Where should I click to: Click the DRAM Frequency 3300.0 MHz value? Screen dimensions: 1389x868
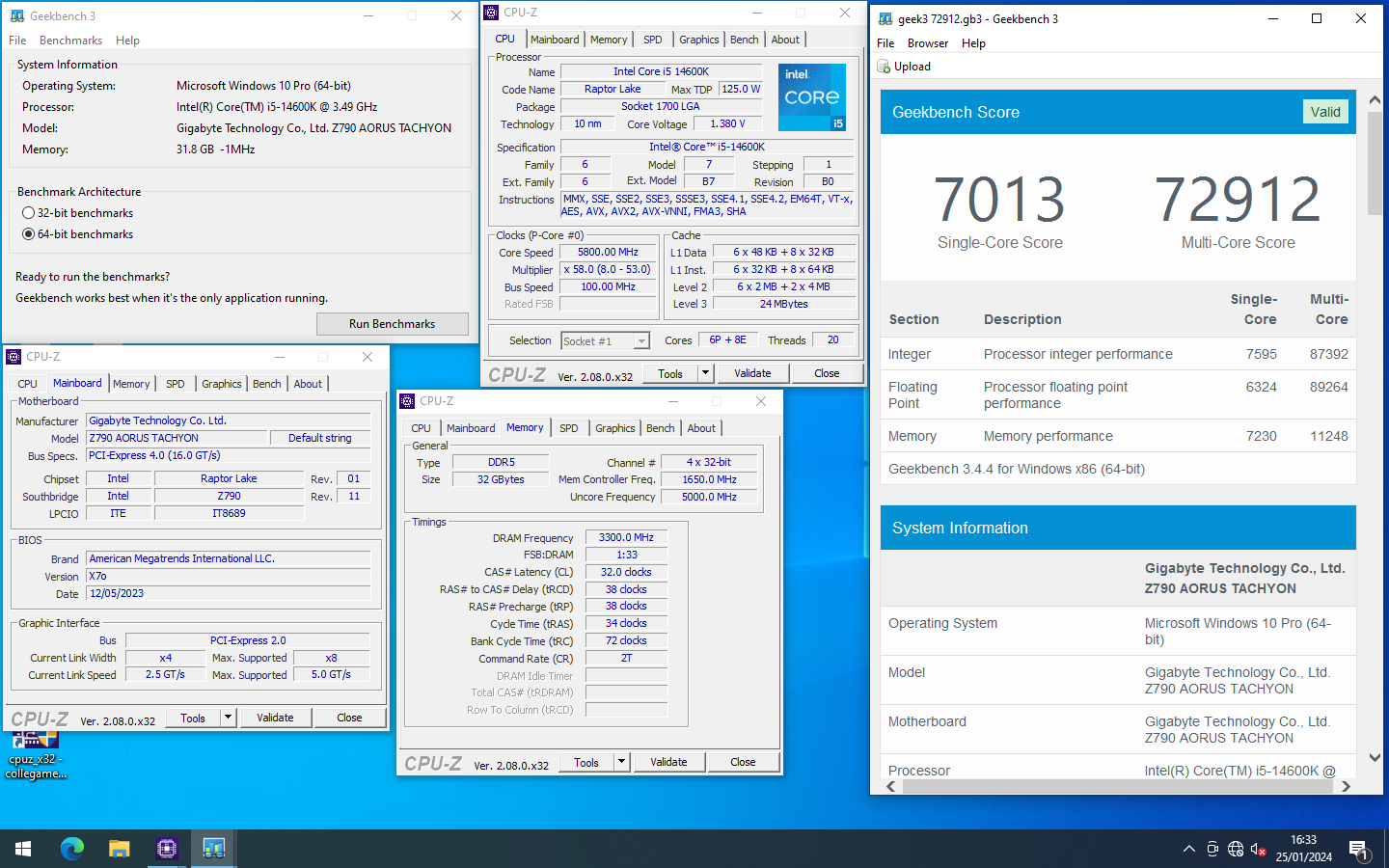[x=626, y=538]
